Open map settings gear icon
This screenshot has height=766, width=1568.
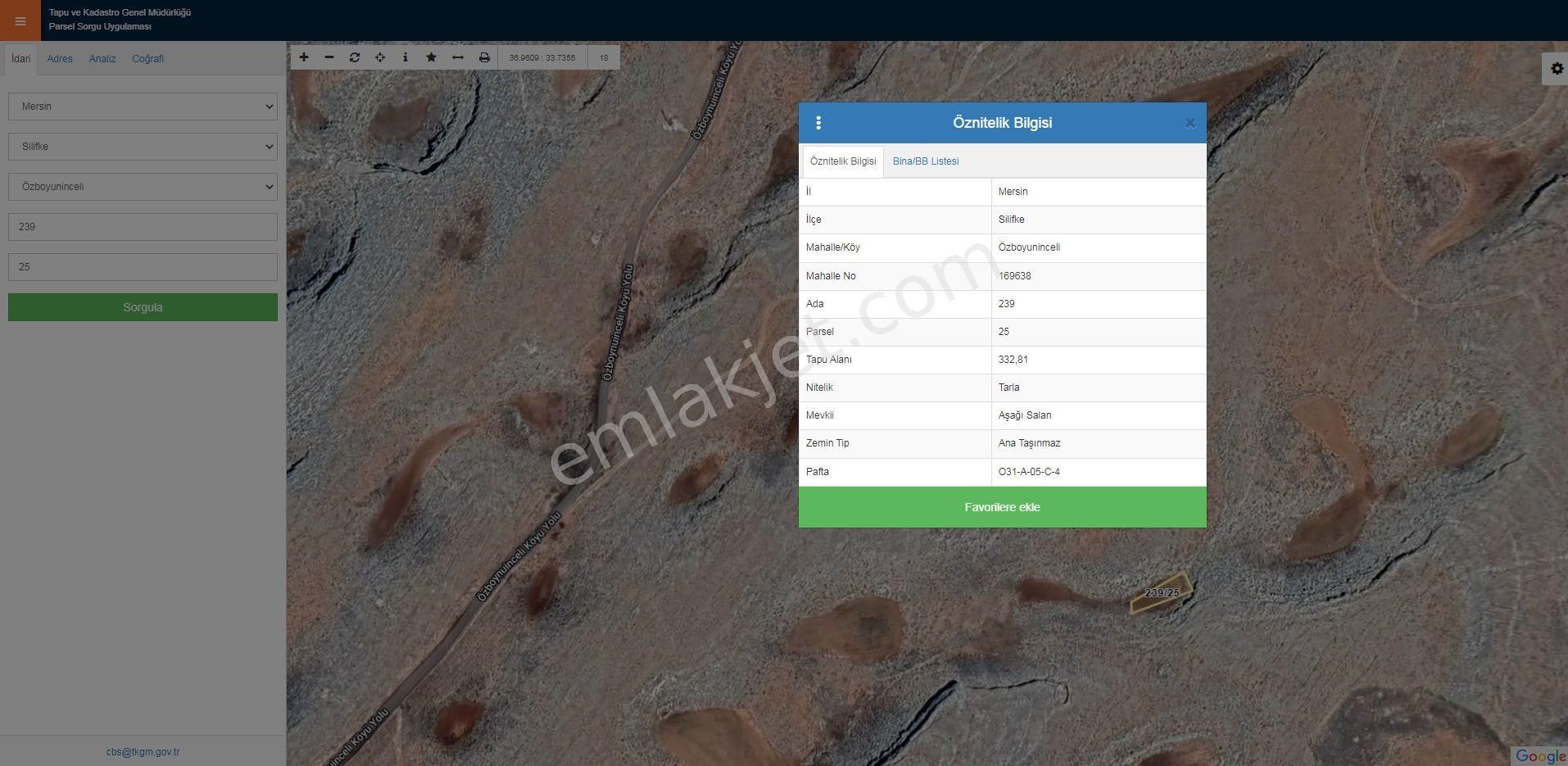click(x=1557, y=69)
